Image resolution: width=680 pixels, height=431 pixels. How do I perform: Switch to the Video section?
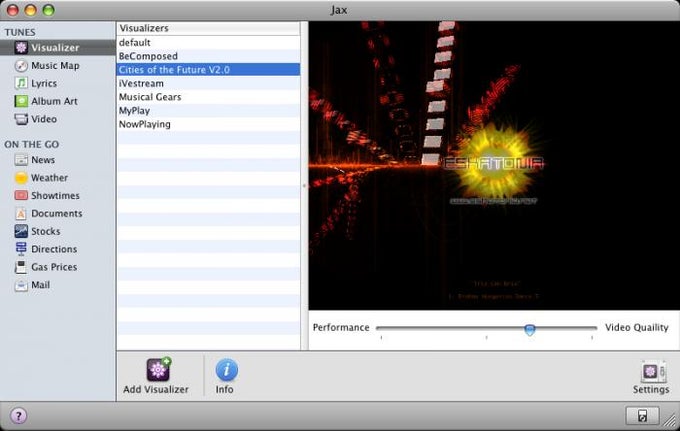point(36,119)
